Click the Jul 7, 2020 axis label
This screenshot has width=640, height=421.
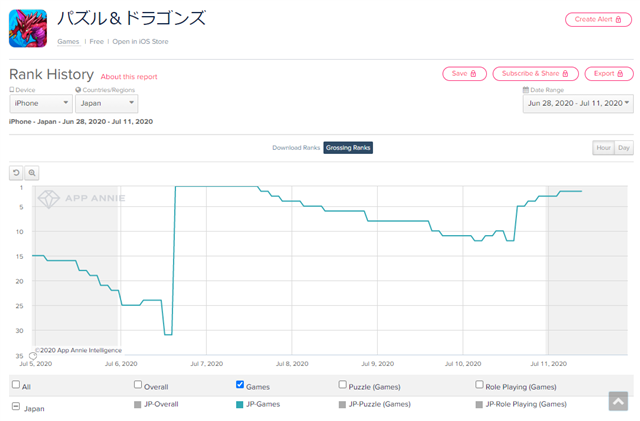pyautogui.click(x=207, y=364)
